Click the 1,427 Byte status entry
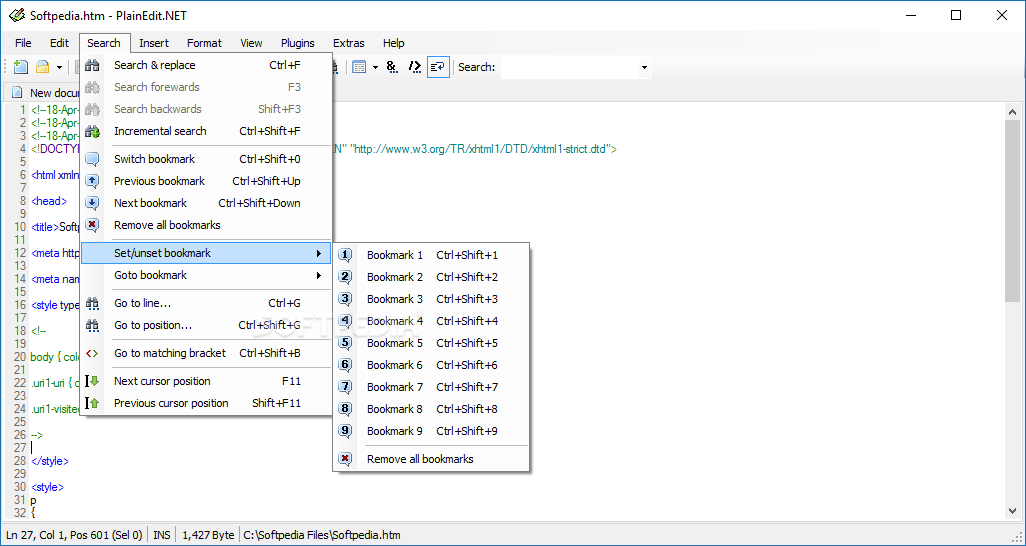Image resolution: width=1026 pixels, height=546 pixels. click(208, 535)
